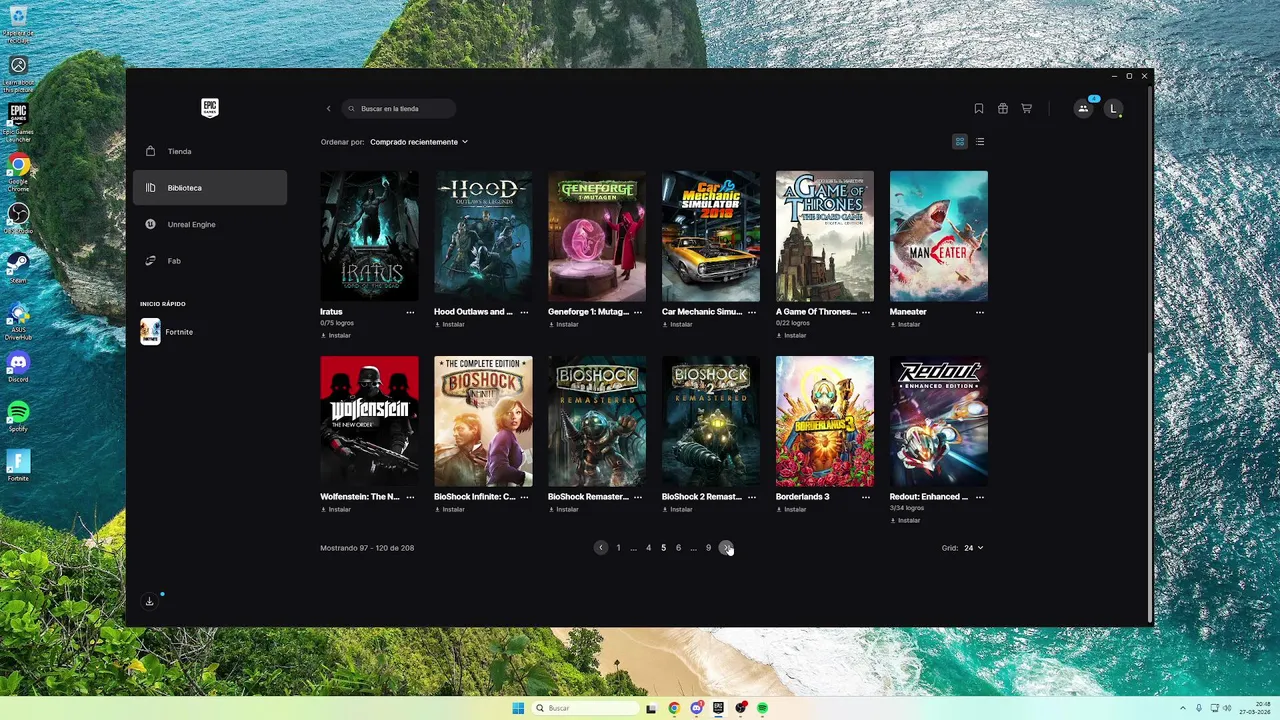This screenshot has height=720, width=1280.
Task: Open Spotify from the taskbar
Action: point(762,708)
